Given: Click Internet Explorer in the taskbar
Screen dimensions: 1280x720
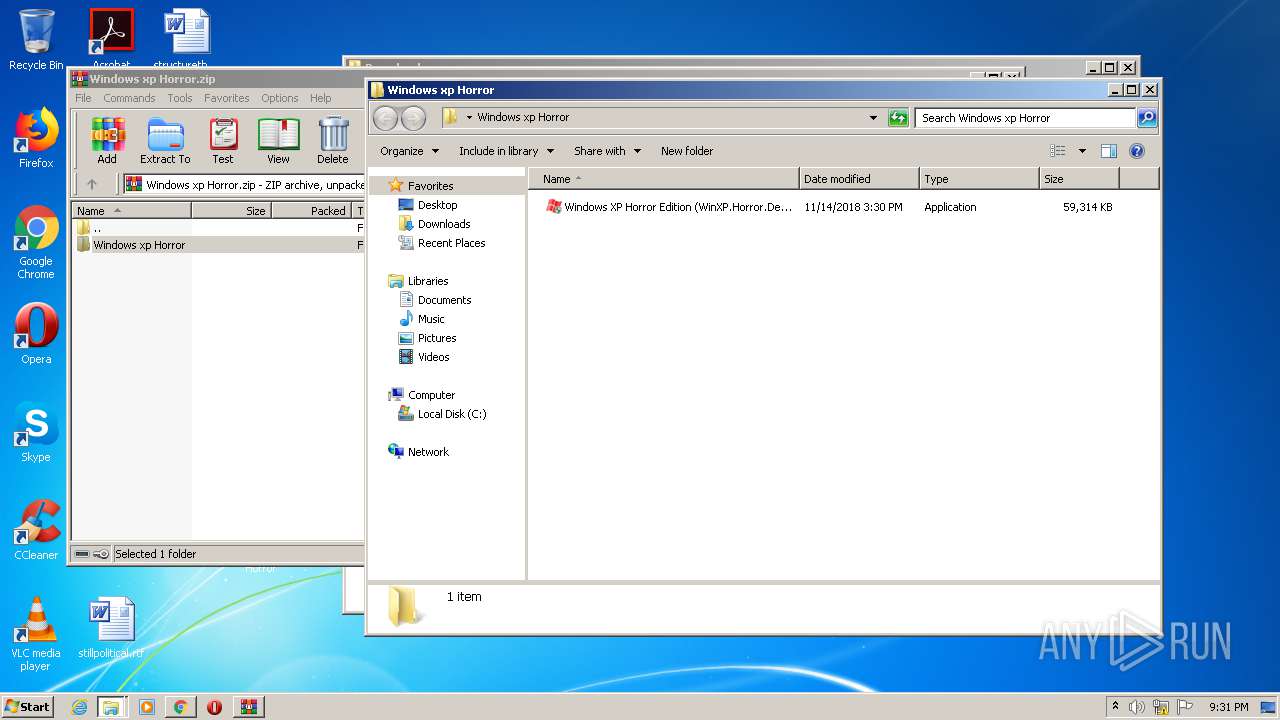Looking at the screenshot, I should click(x=79, y=707).
